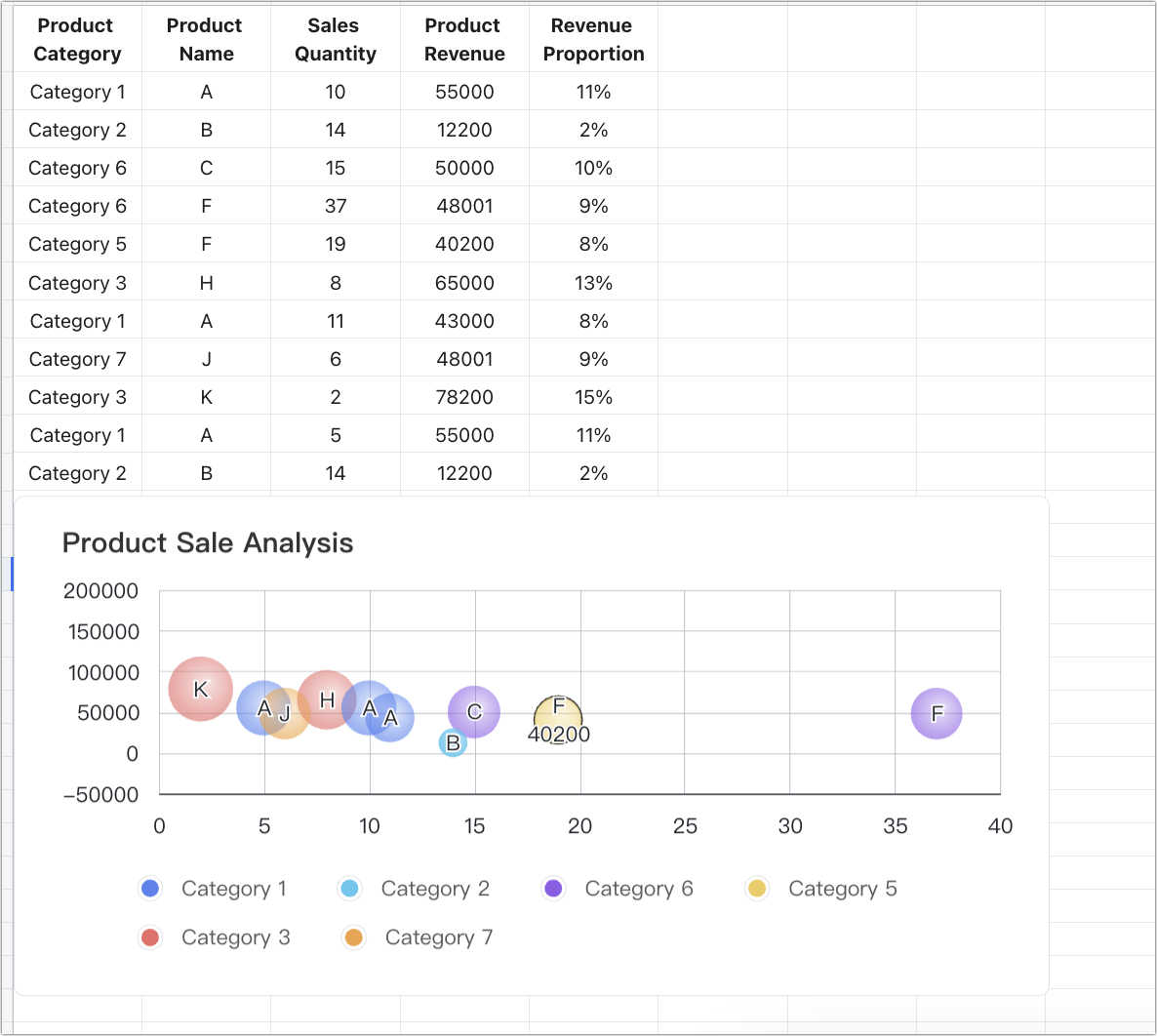Select the Category 5 yellow legend marker
Screen dimensions: 1157x1036
(x=757, y=889)
